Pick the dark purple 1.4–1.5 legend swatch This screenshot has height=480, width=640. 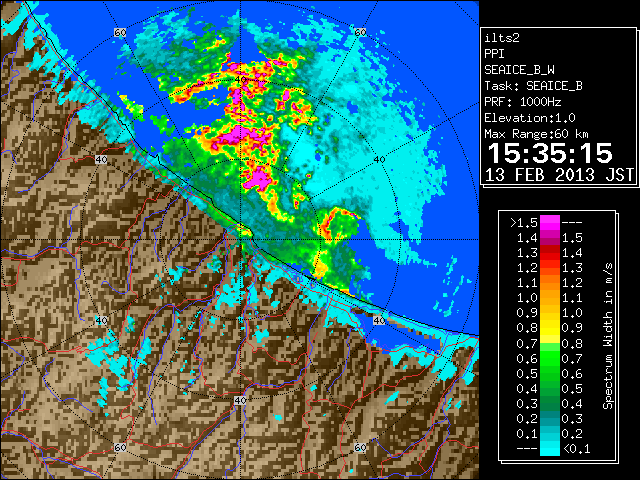click(549, 238)
